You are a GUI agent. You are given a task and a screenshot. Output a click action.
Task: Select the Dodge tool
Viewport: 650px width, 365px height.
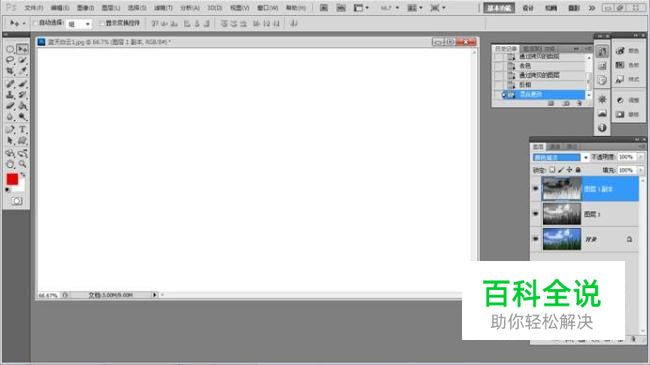coord(22,117)
